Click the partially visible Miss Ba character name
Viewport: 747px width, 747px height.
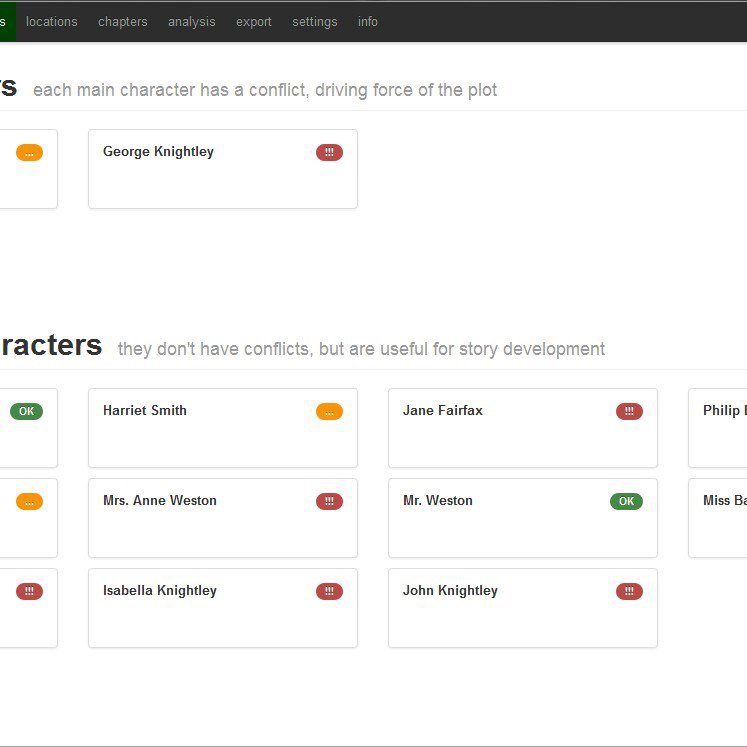point(725,500)
